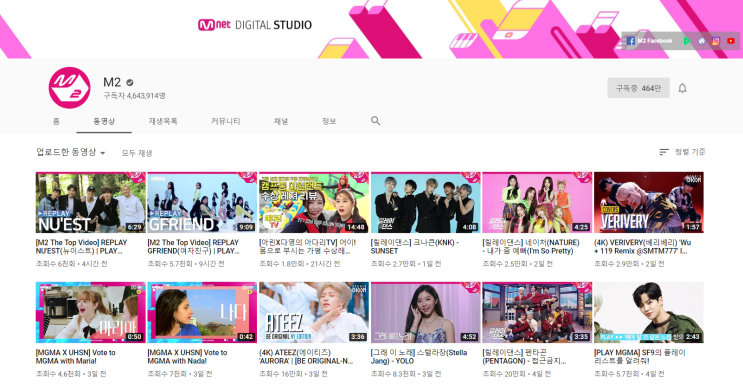Open the VERIVERY 1:57 cover thumbnail
The height and width of the screenshot is (384, 743).
point(649,202)
